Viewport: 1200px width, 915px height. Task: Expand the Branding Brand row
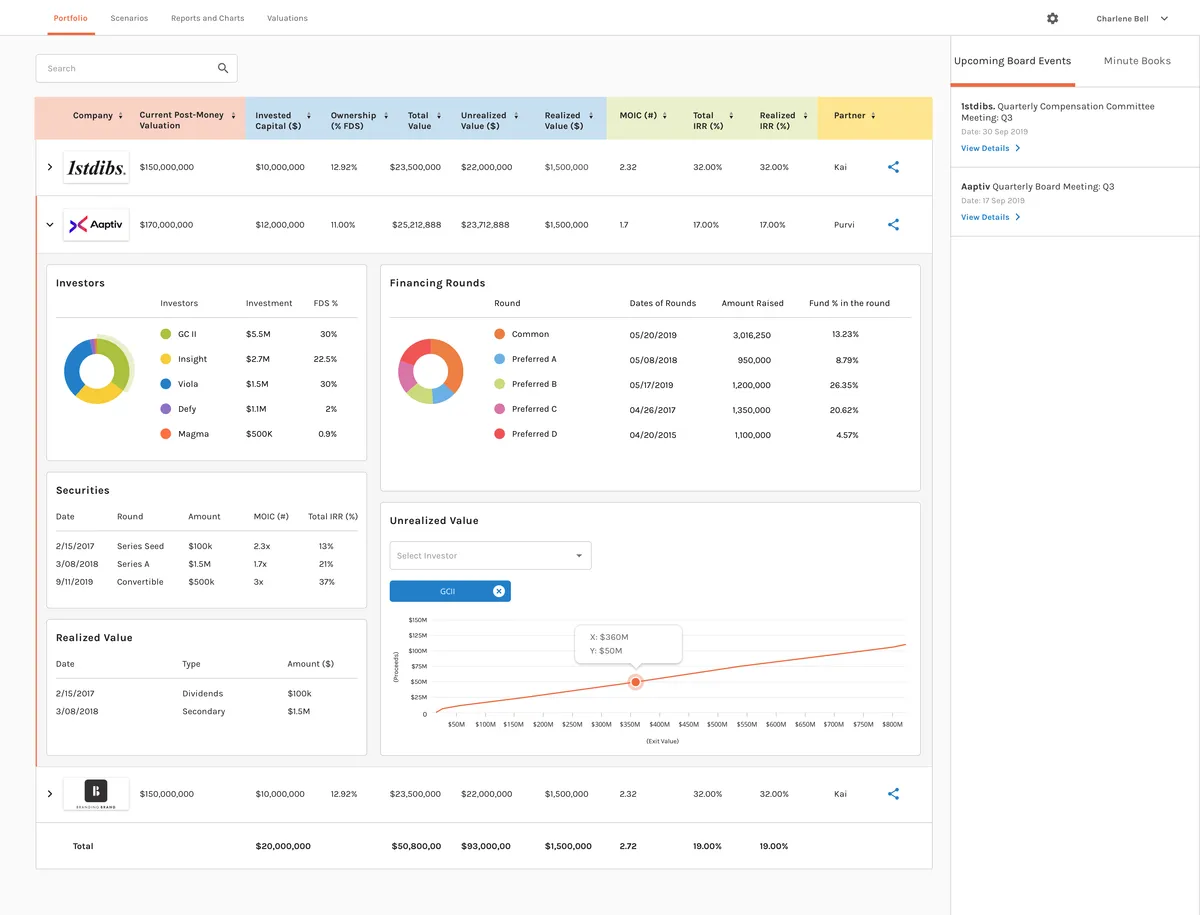pyautogui.click(x=50, y=794)
